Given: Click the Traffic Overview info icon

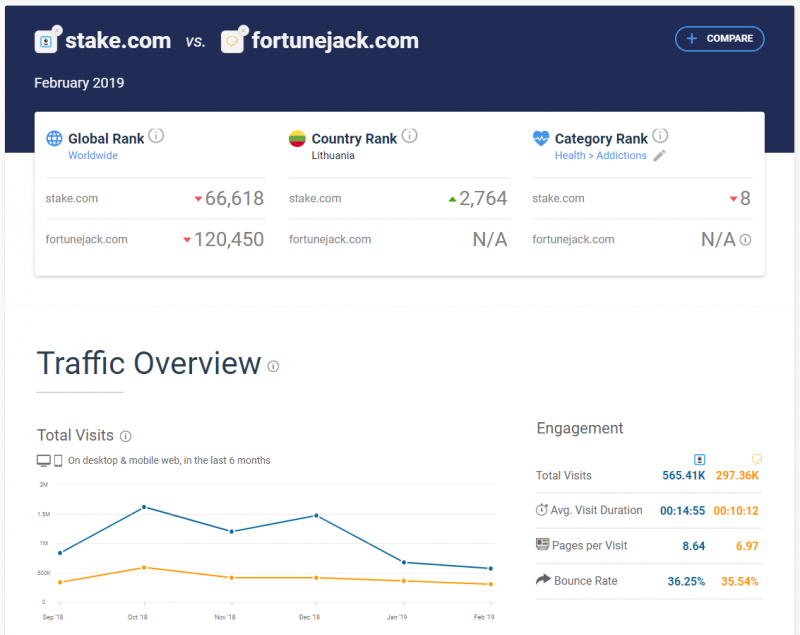Looking at the screenshot, I should (x=273, y=366).
